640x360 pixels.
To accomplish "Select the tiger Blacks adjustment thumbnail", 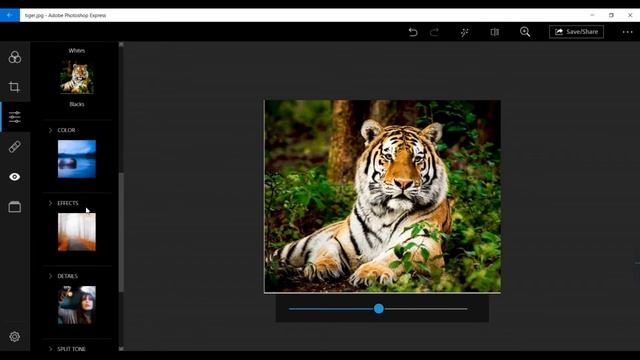I will (x=77, y=78).
